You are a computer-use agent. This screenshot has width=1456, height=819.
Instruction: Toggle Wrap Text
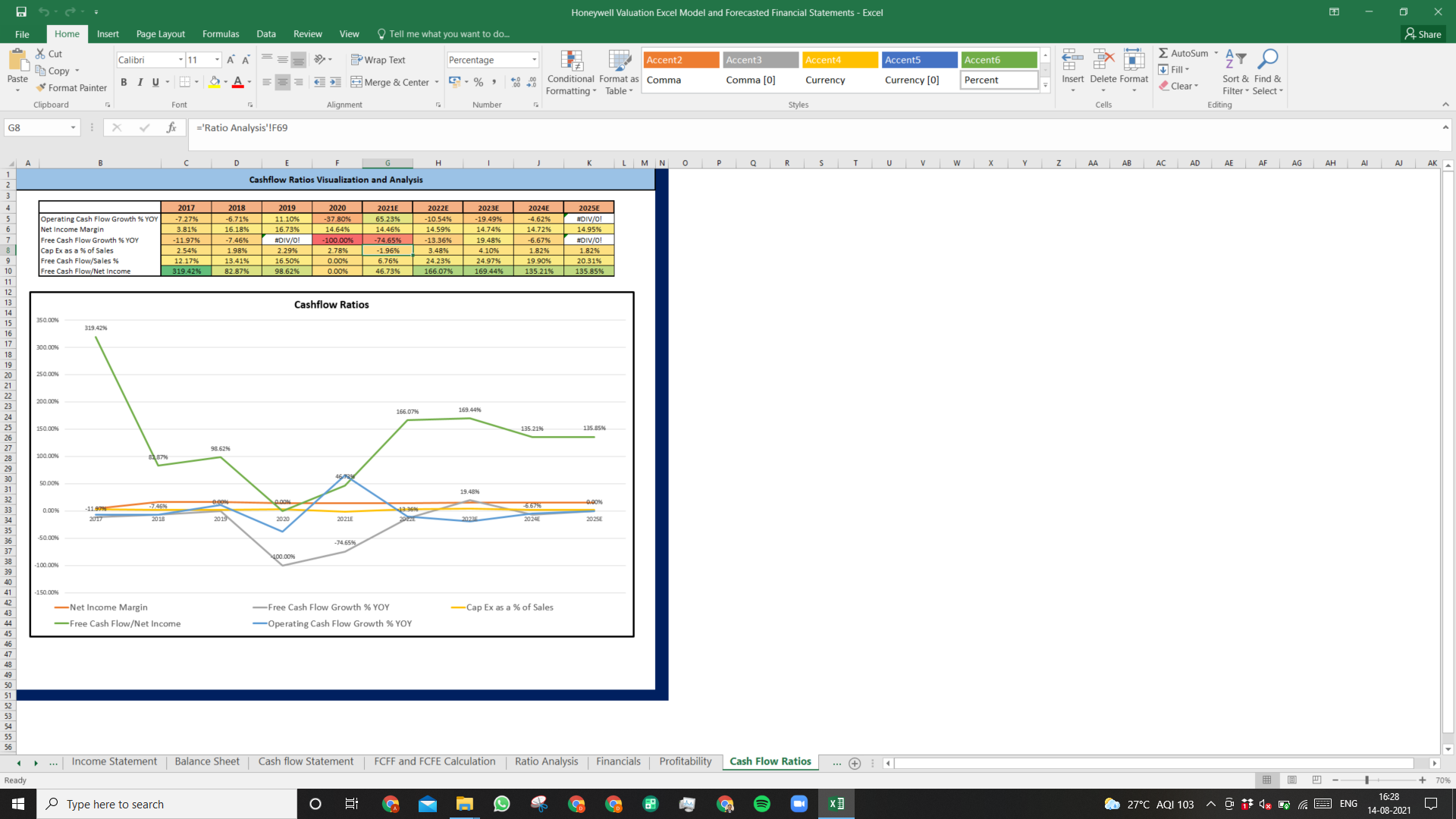(x=378, y=60)
